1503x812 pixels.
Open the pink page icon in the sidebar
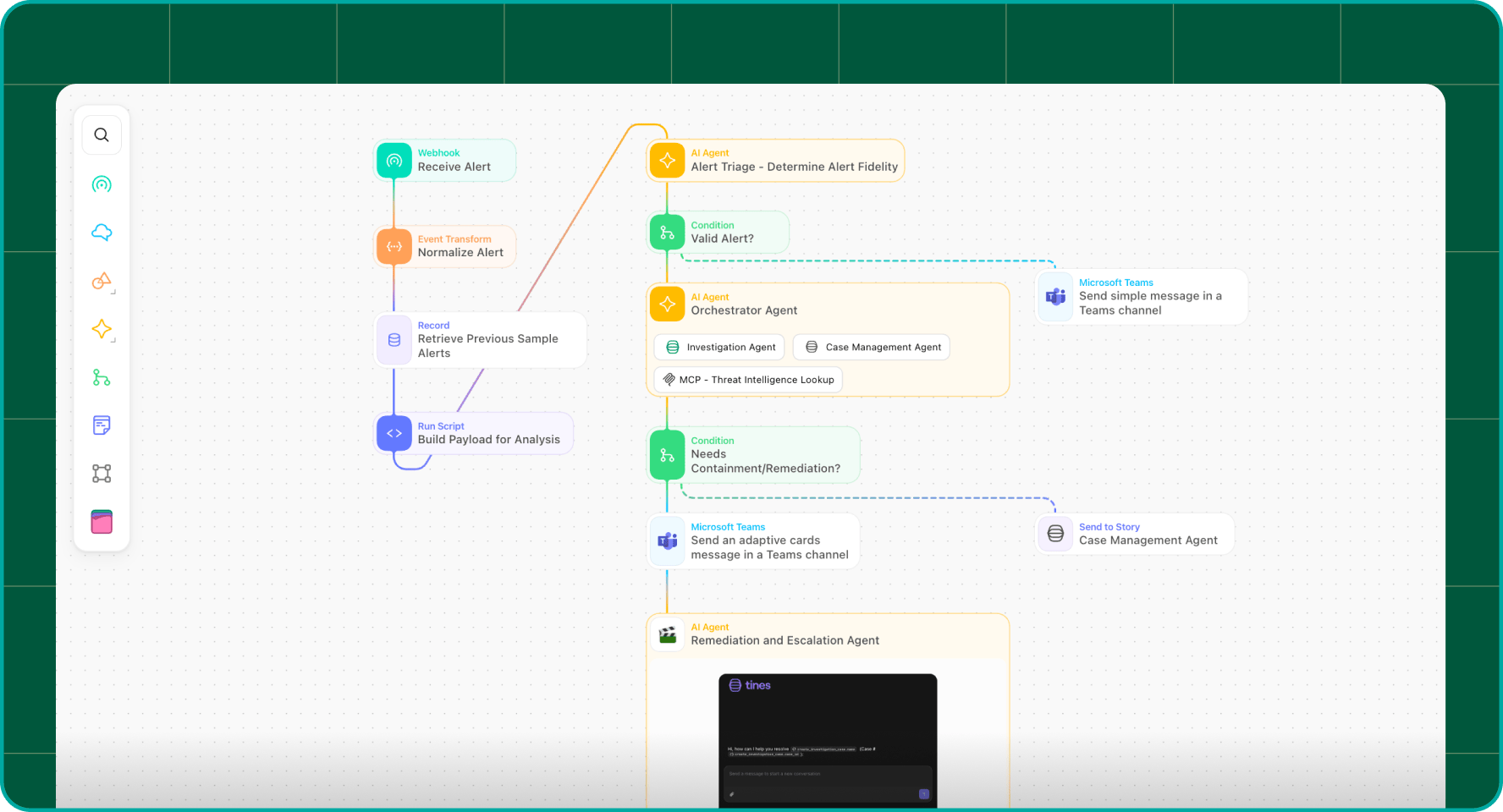click(102, 522)
